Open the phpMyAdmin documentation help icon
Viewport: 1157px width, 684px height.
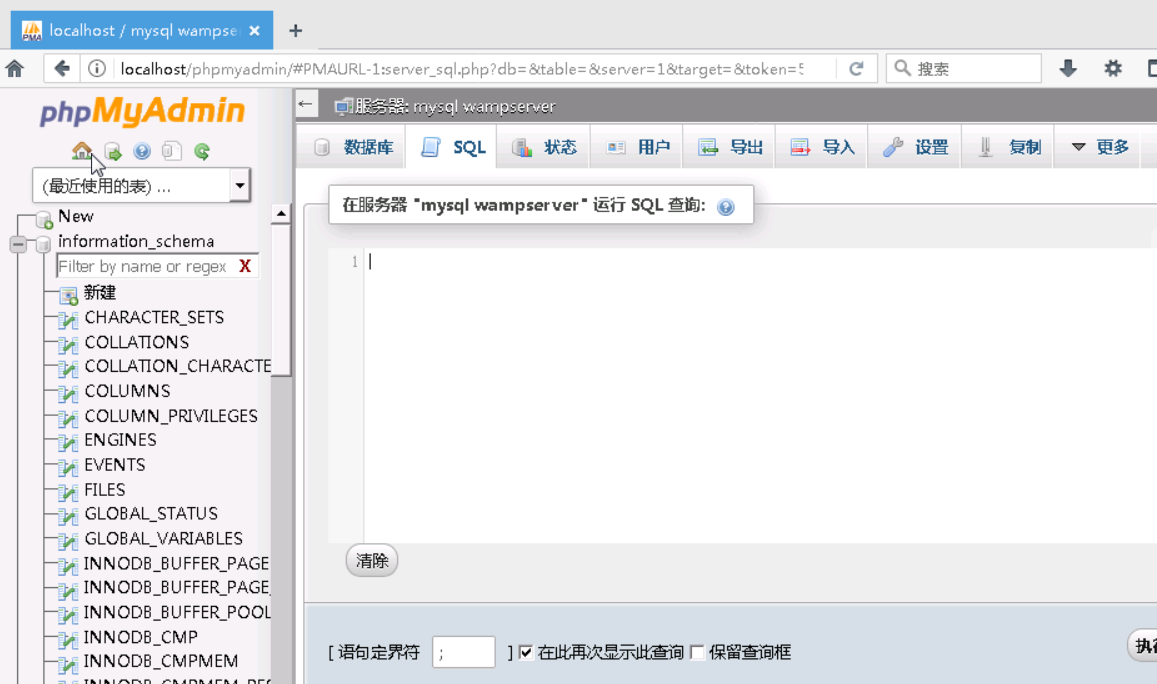pos(142,151)
